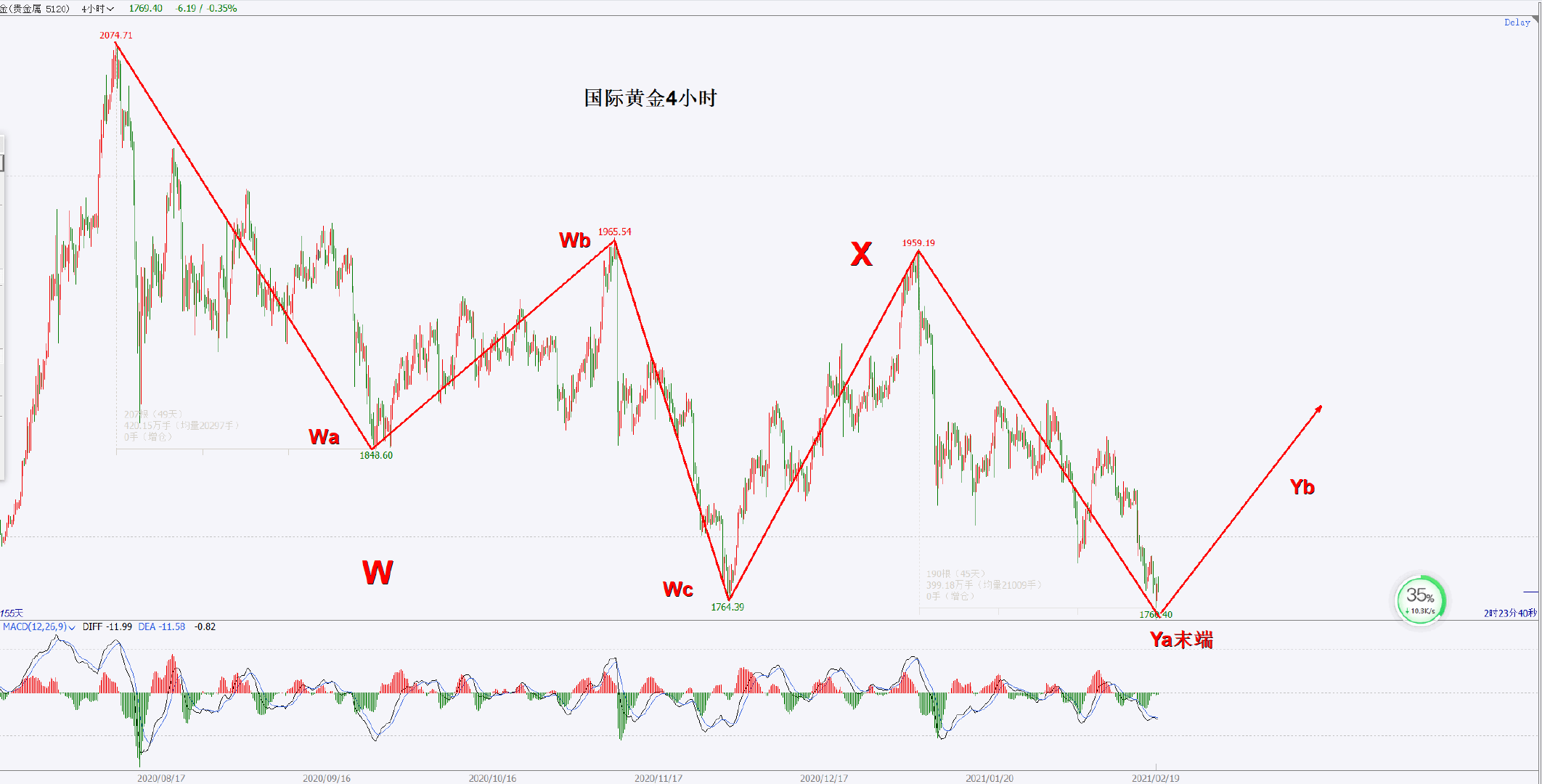Select the 金(贵金属 5120) instrument name
The width and height of the screenshot is (1542, 784).
click(35, 9)
